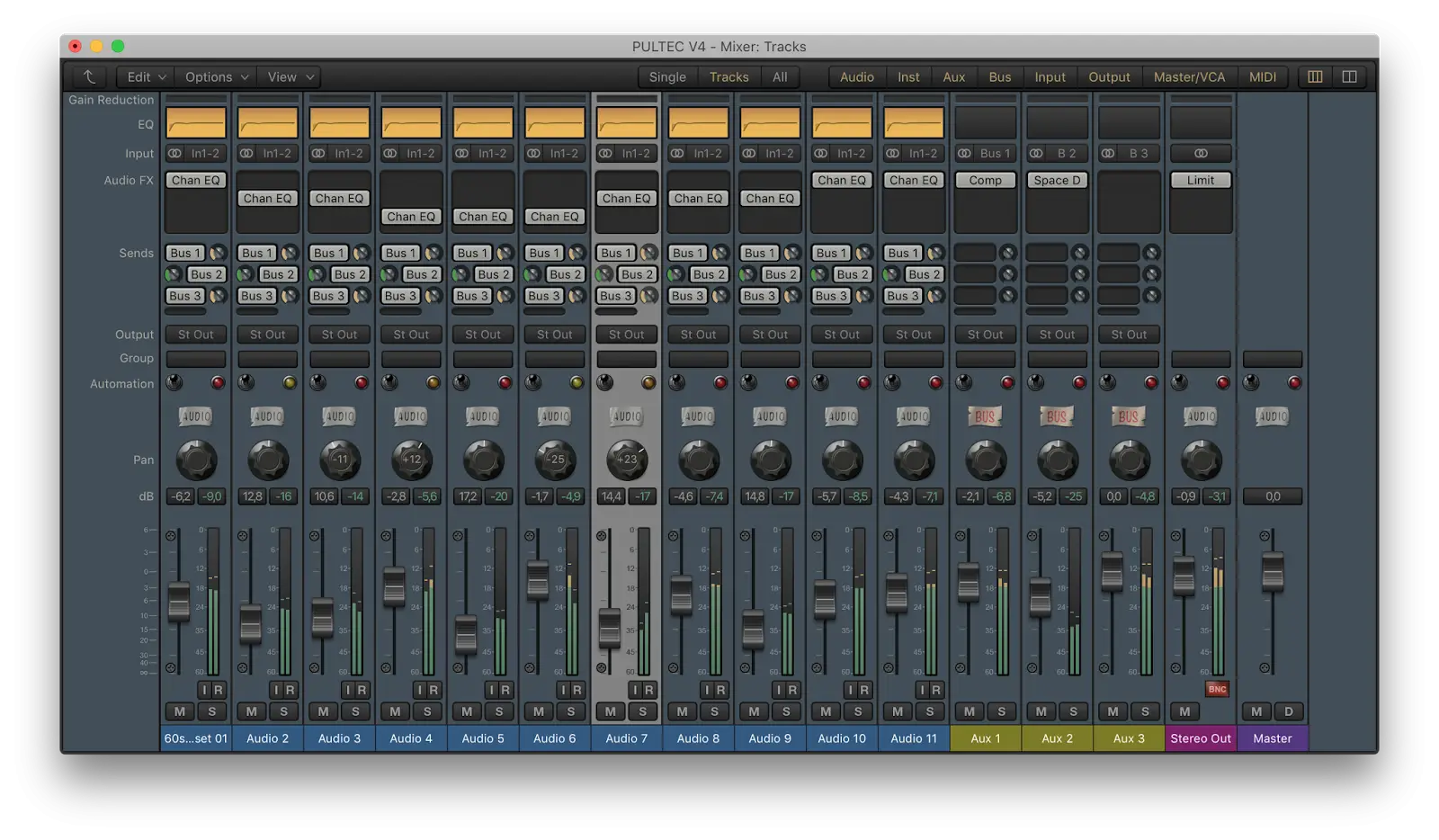The image size is (1439, 840).
Task: Filter channels by Audio type
Action: pyautogui.click(x=856, y=76)
